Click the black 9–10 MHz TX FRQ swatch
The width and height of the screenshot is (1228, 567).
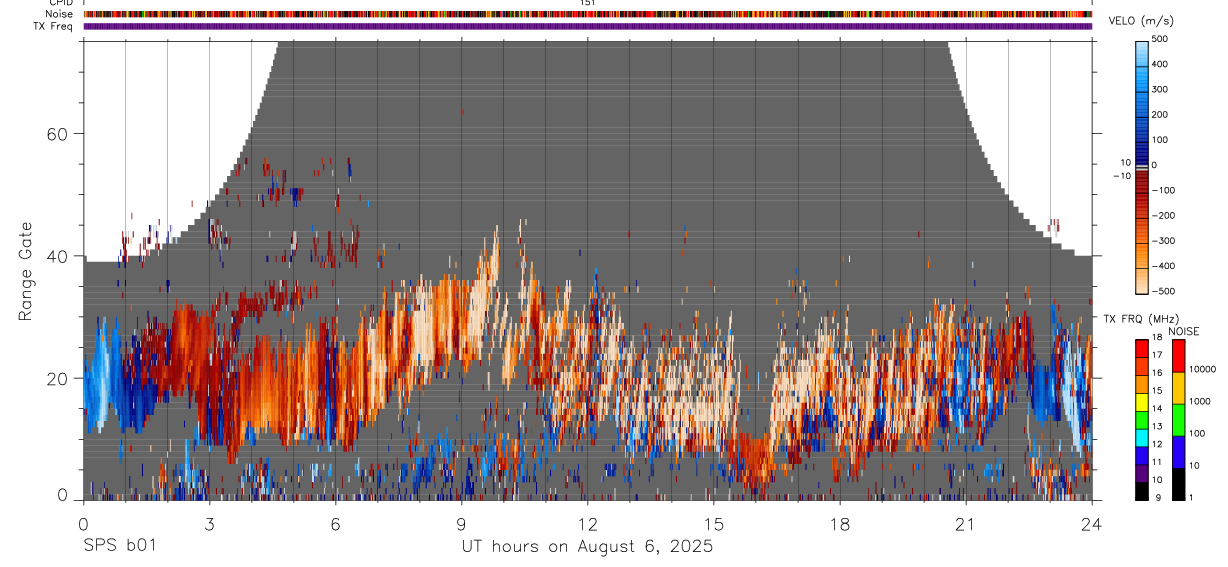point(1141,490)
